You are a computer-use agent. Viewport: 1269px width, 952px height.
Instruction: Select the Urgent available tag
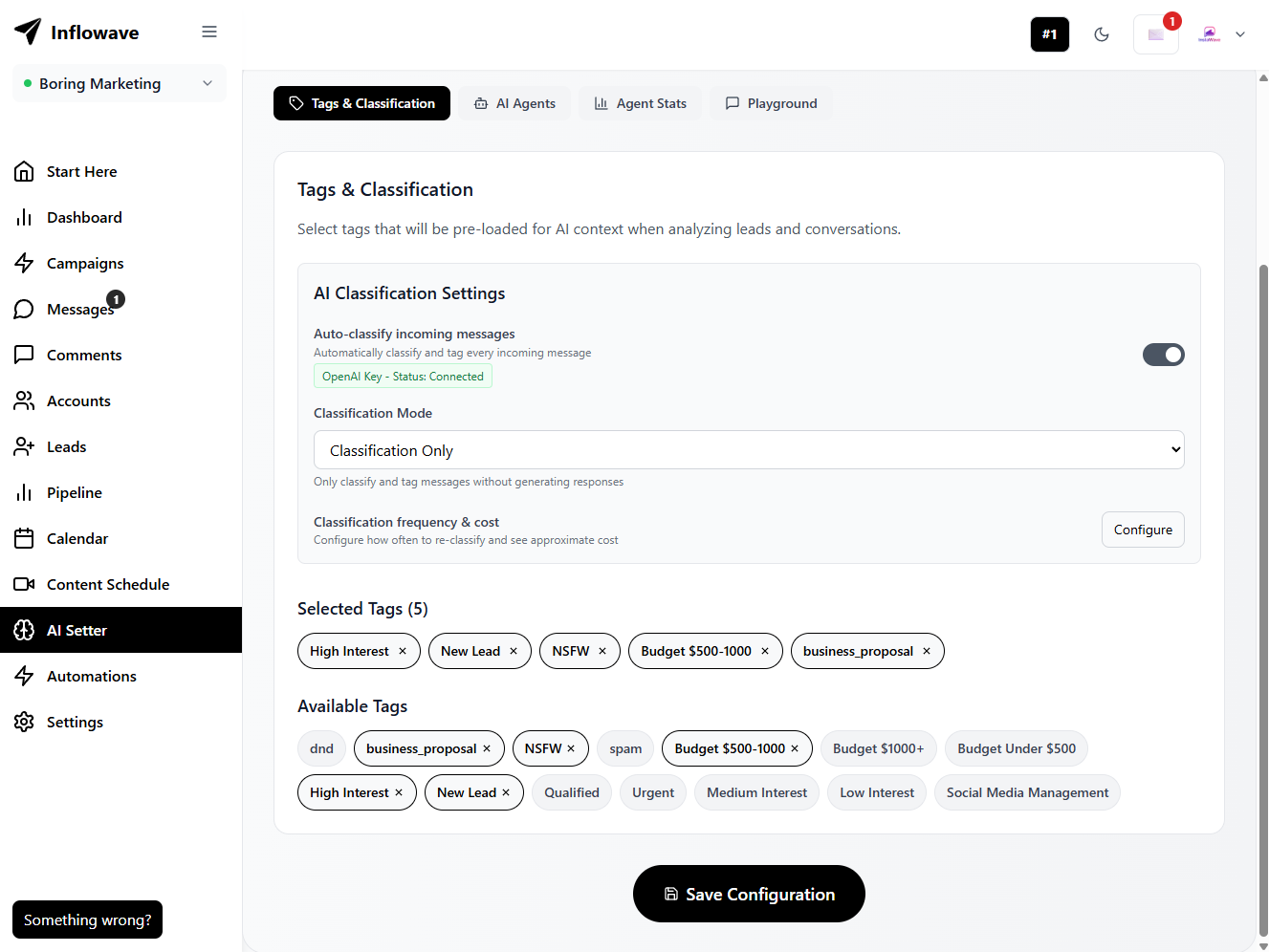point(653,792)
